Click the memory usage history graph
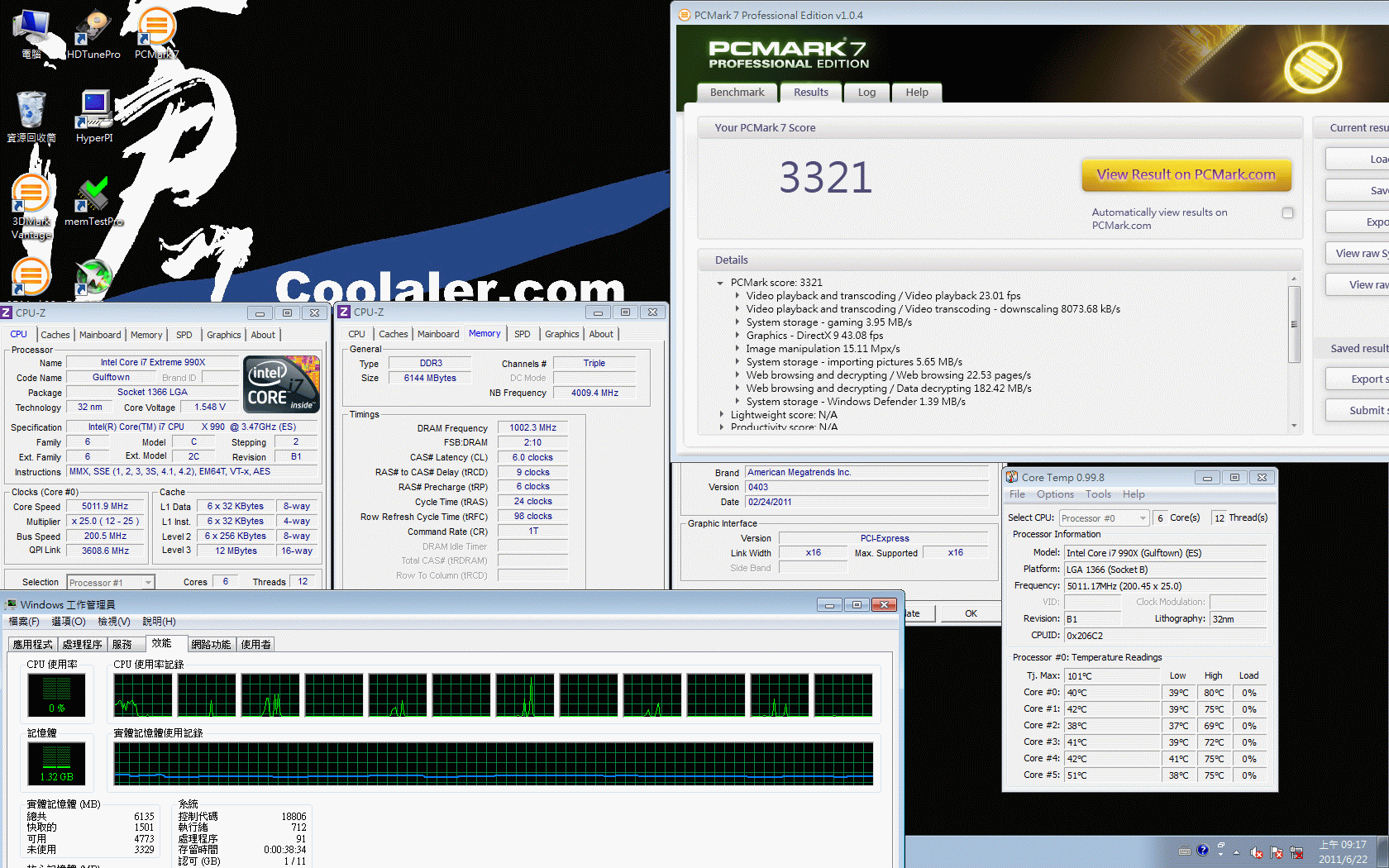This screenshot has width=1389, height=868. [x=494, y=764]
